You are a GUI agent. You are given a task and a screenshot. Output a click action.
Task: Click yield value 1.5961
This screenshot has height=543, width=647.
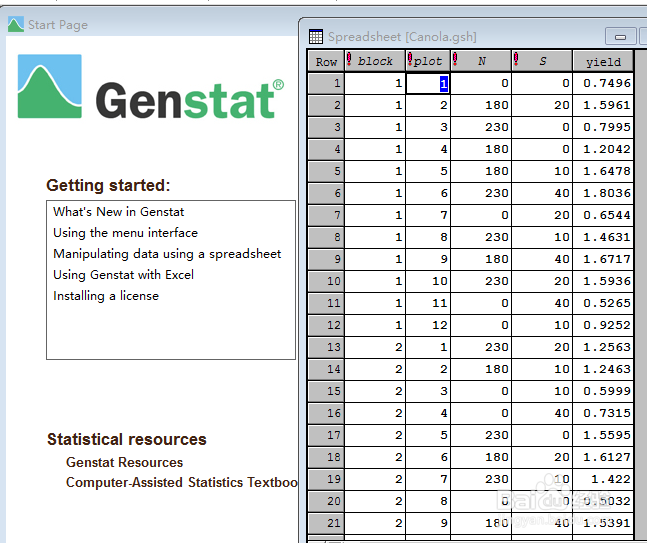pyautogui.click(x=603, y=105)
